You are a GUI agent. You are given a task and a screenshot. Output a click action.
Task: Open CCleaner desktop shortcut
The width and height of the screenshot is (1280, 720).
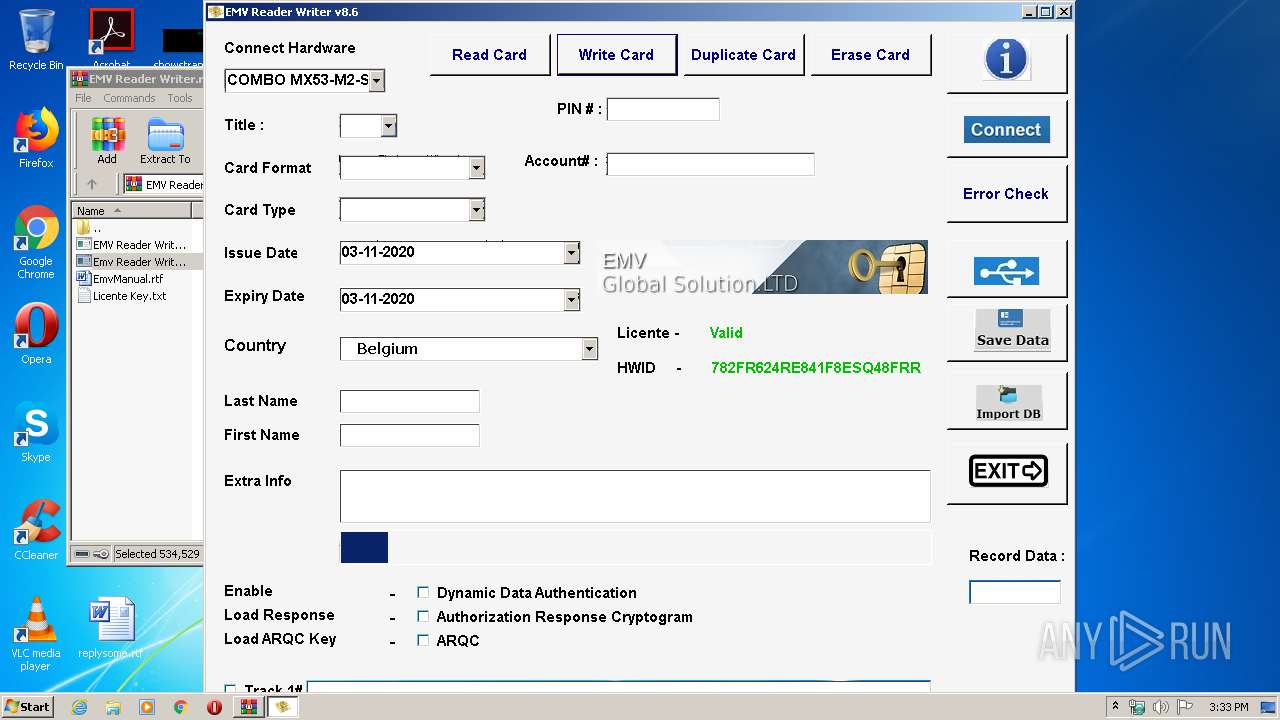(x=36, y=530)
